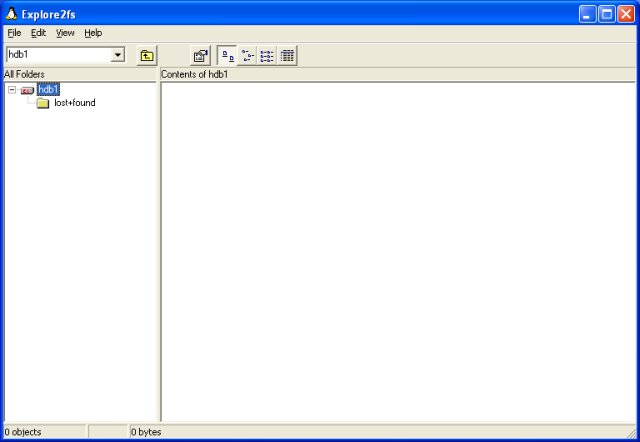Screen dimensions: 640x442
Task: Open the File menu
Action: [14, 33]
